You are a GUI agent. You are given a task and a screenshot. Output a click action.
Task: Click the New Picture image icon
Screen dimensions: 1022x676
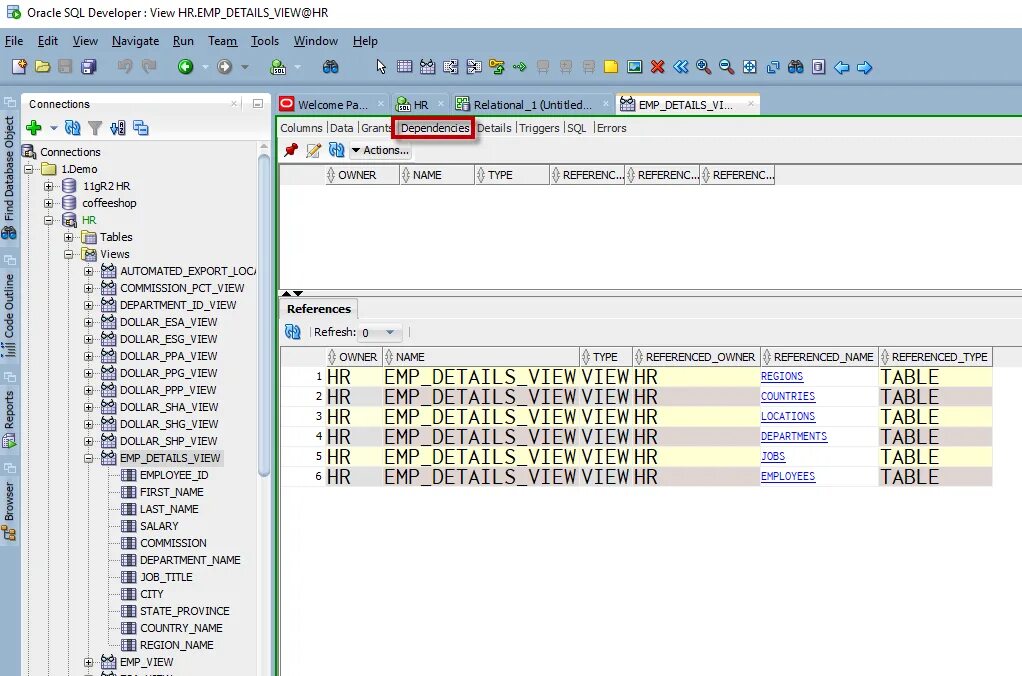634,66
